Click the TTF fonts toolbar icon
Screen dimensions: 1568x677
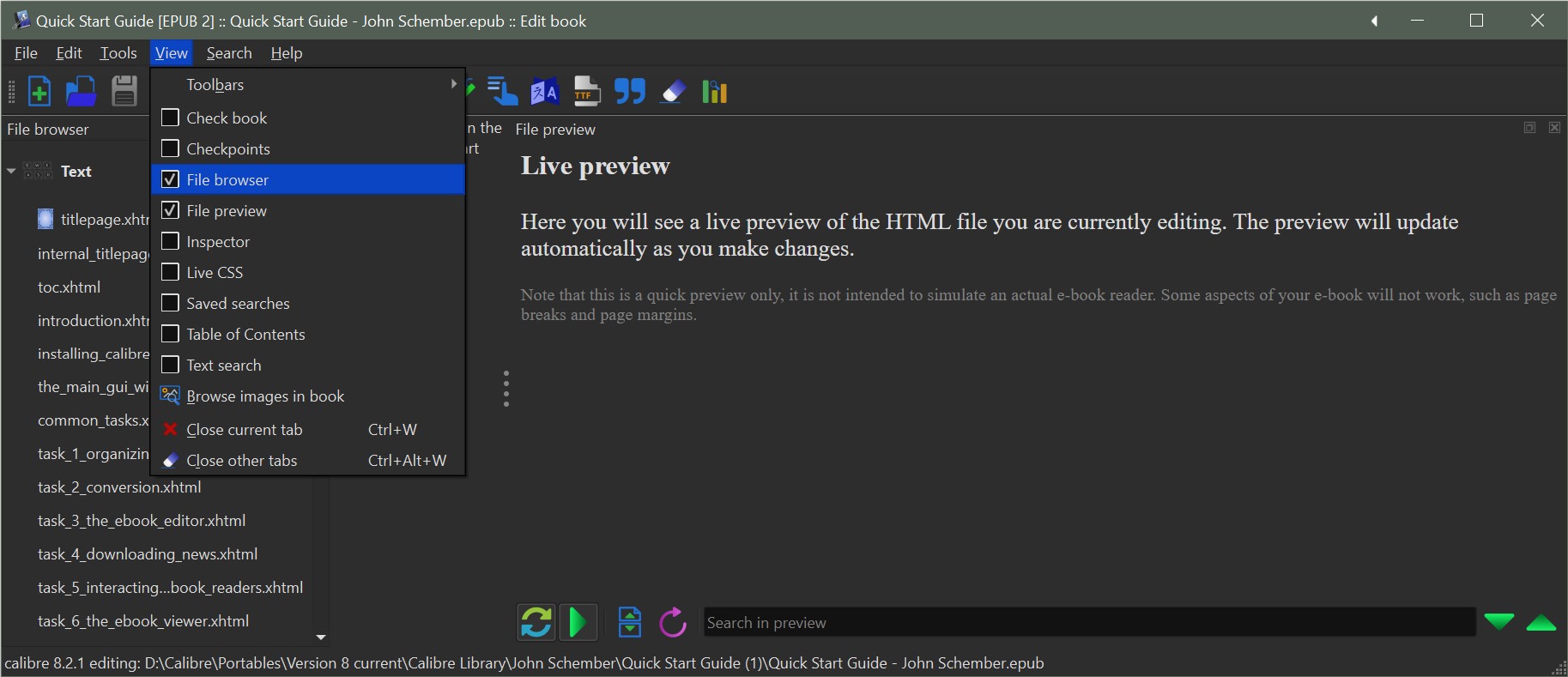587,91
